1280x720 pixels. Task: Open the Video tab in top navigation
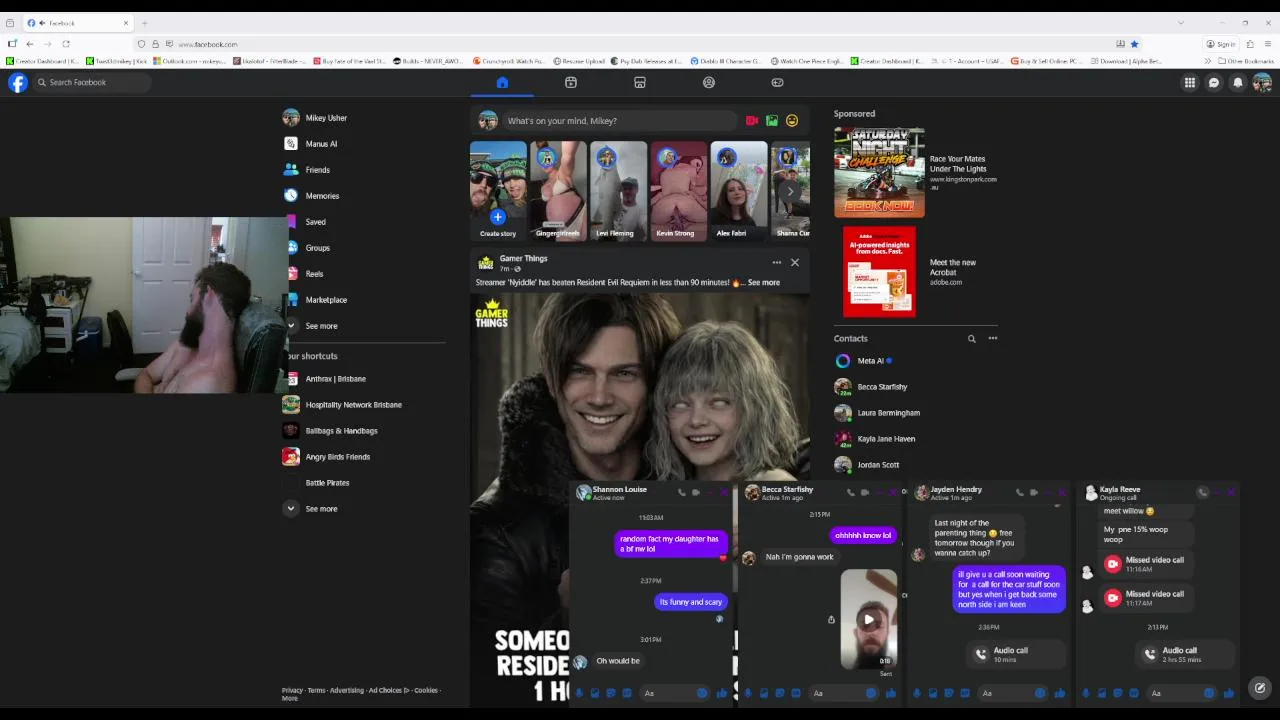click(571, 83)
